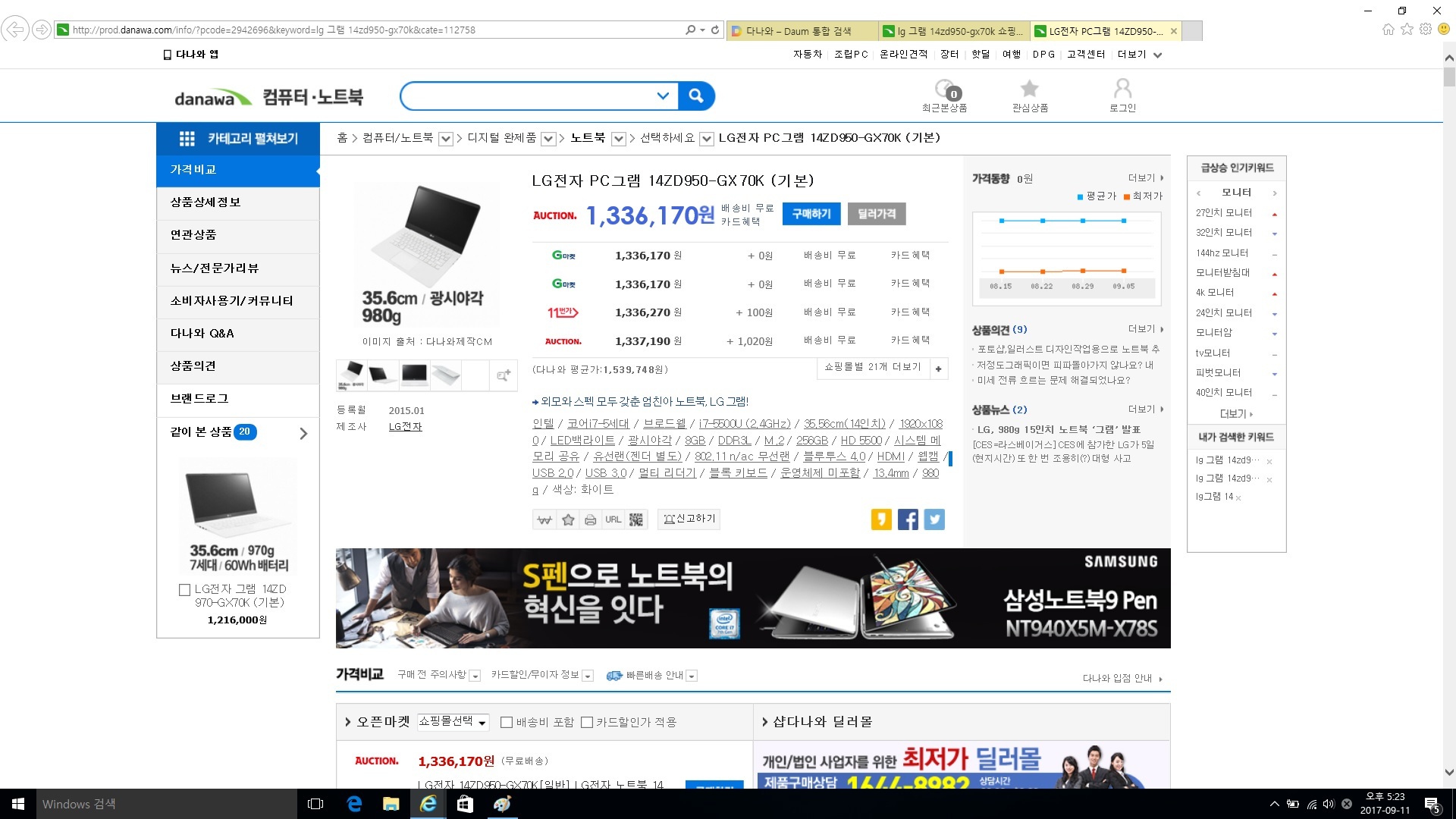Click 27인치 모니터 trending keyword

1224,213
